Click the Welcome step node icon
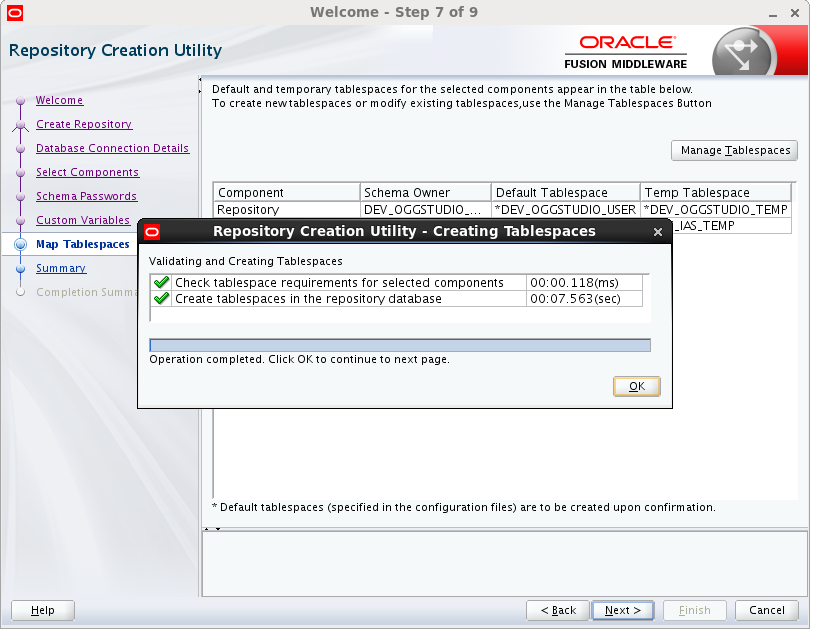This screenshot has width=813, height=632. pyautogui.click(x=20, y=101)
